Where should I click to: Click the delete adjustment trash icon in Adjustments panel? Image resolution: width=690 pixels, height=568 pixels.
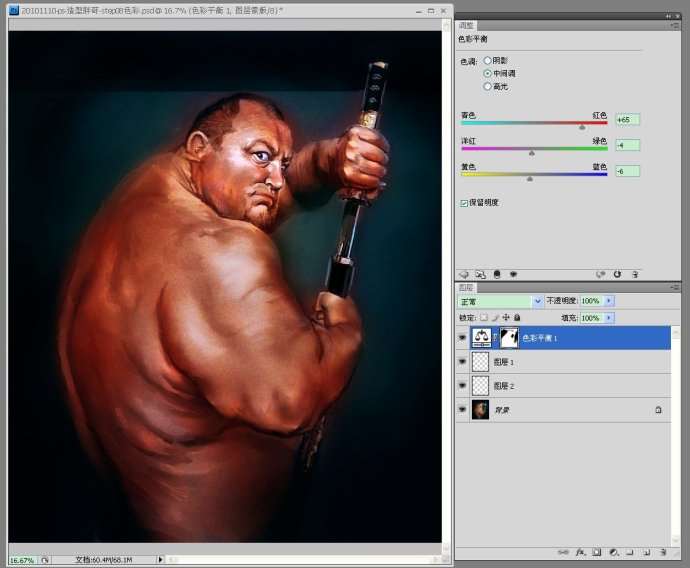635,275
